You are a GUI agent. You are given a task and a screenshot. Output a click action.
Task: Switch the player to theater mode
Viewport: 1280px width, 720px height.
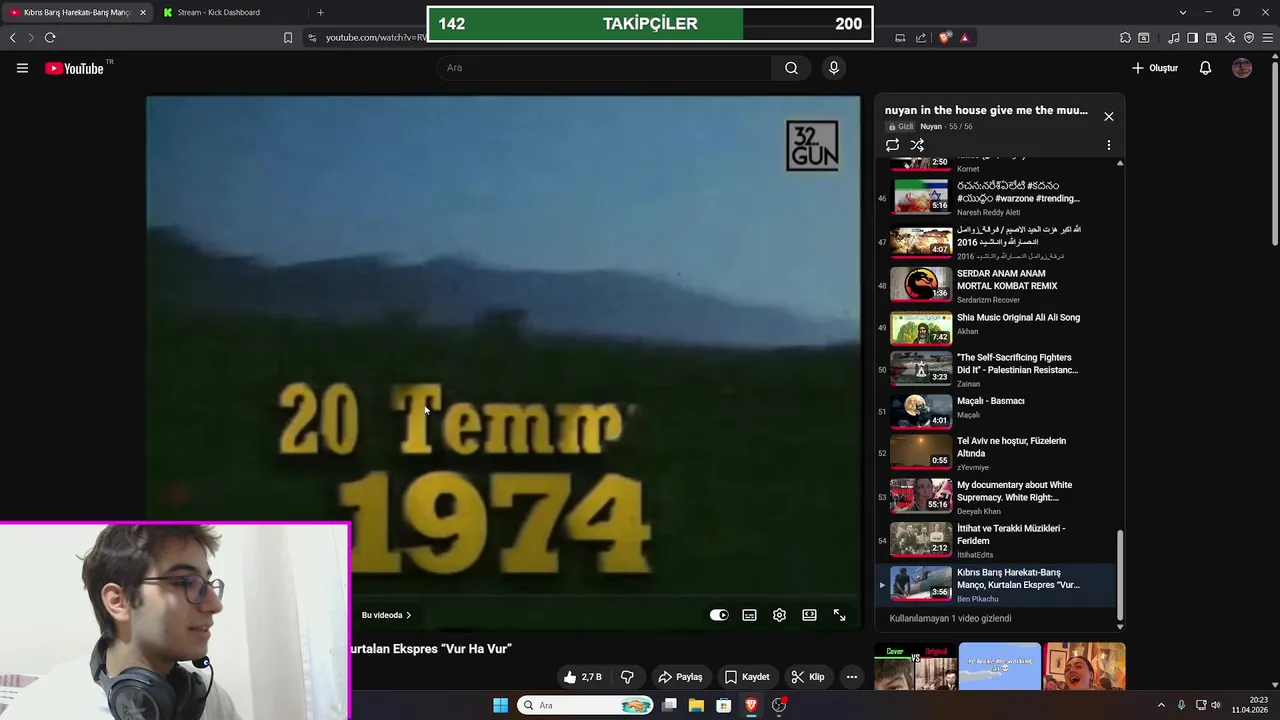pyautogui.click(x=809, y=615)
